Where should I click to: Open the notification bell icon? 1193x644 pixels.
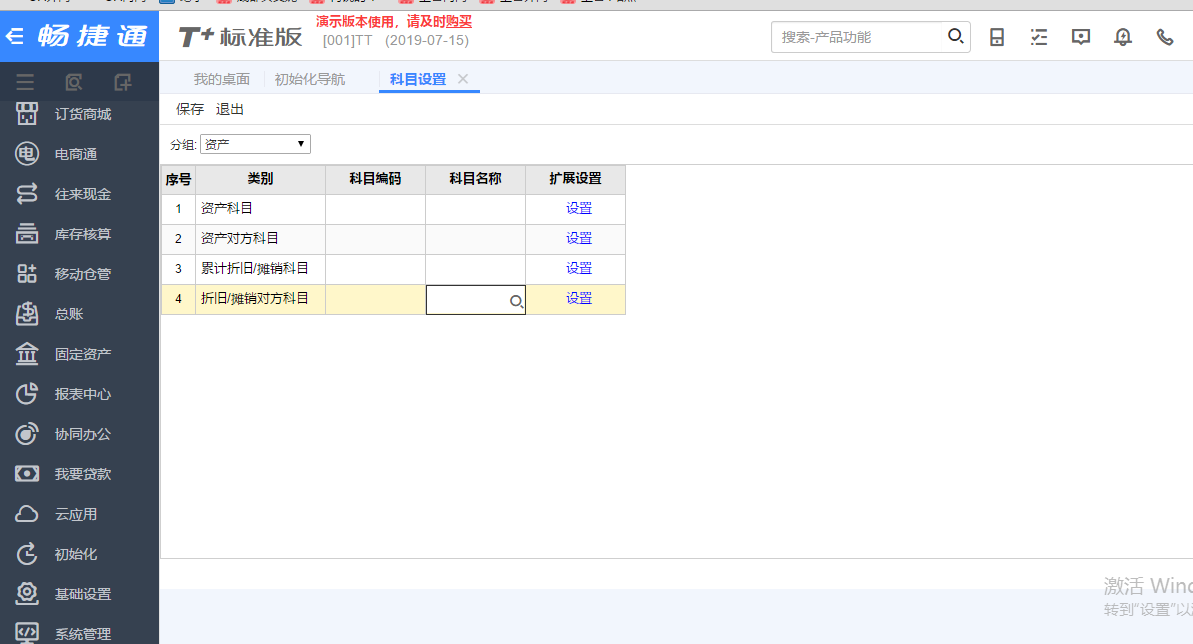point(1122,37)
